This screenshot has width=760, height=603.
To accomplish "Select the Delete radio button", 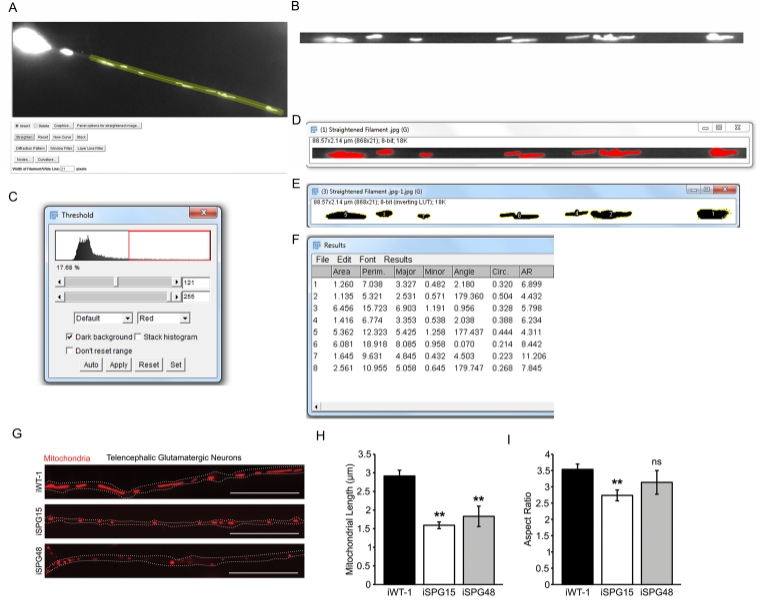I will tap(35, 126).
